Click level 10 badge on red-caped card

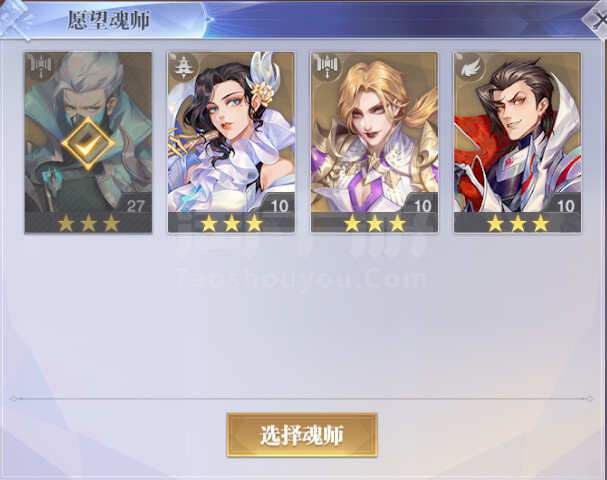564,205
